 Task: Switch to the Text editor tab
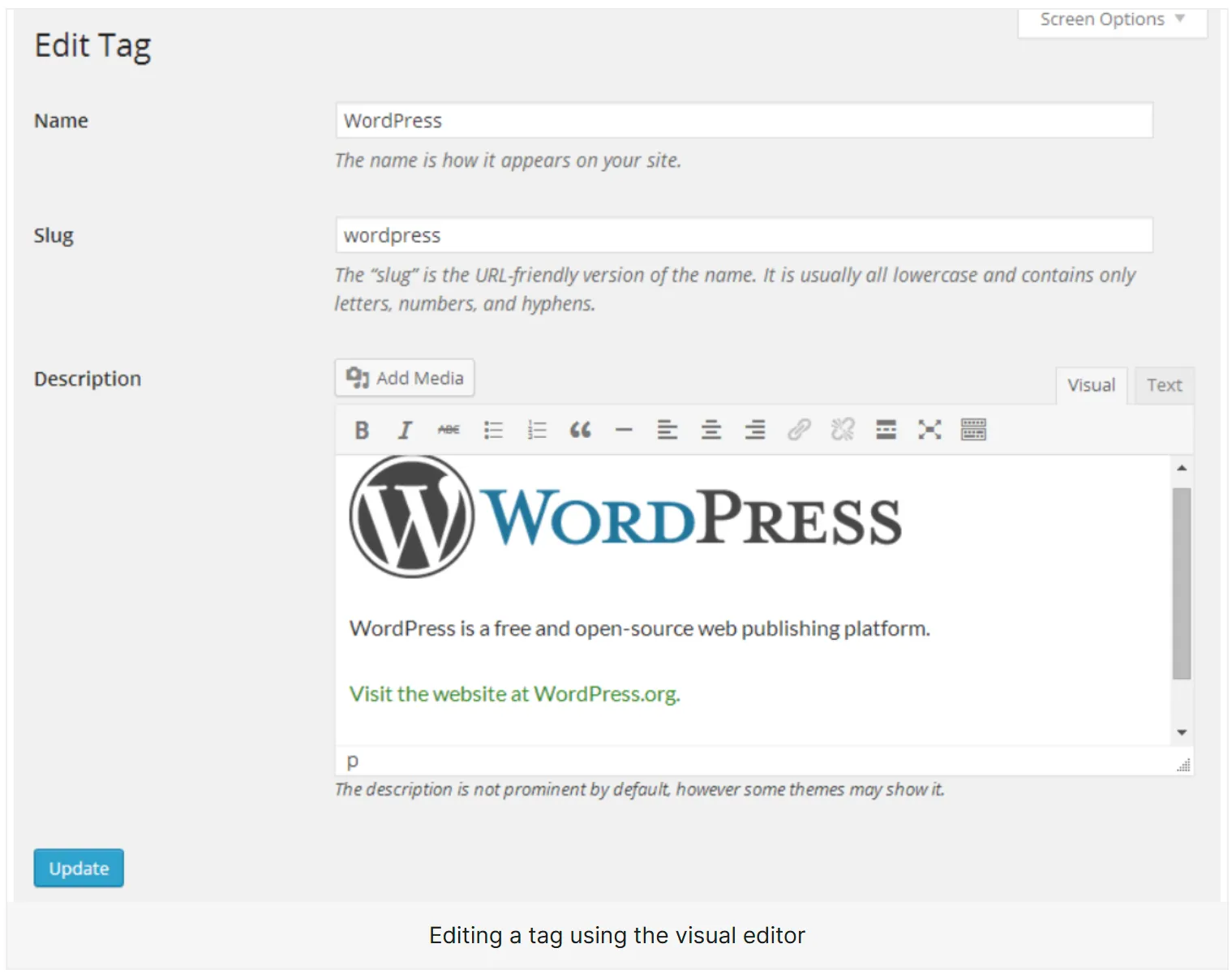(1164, 385)
